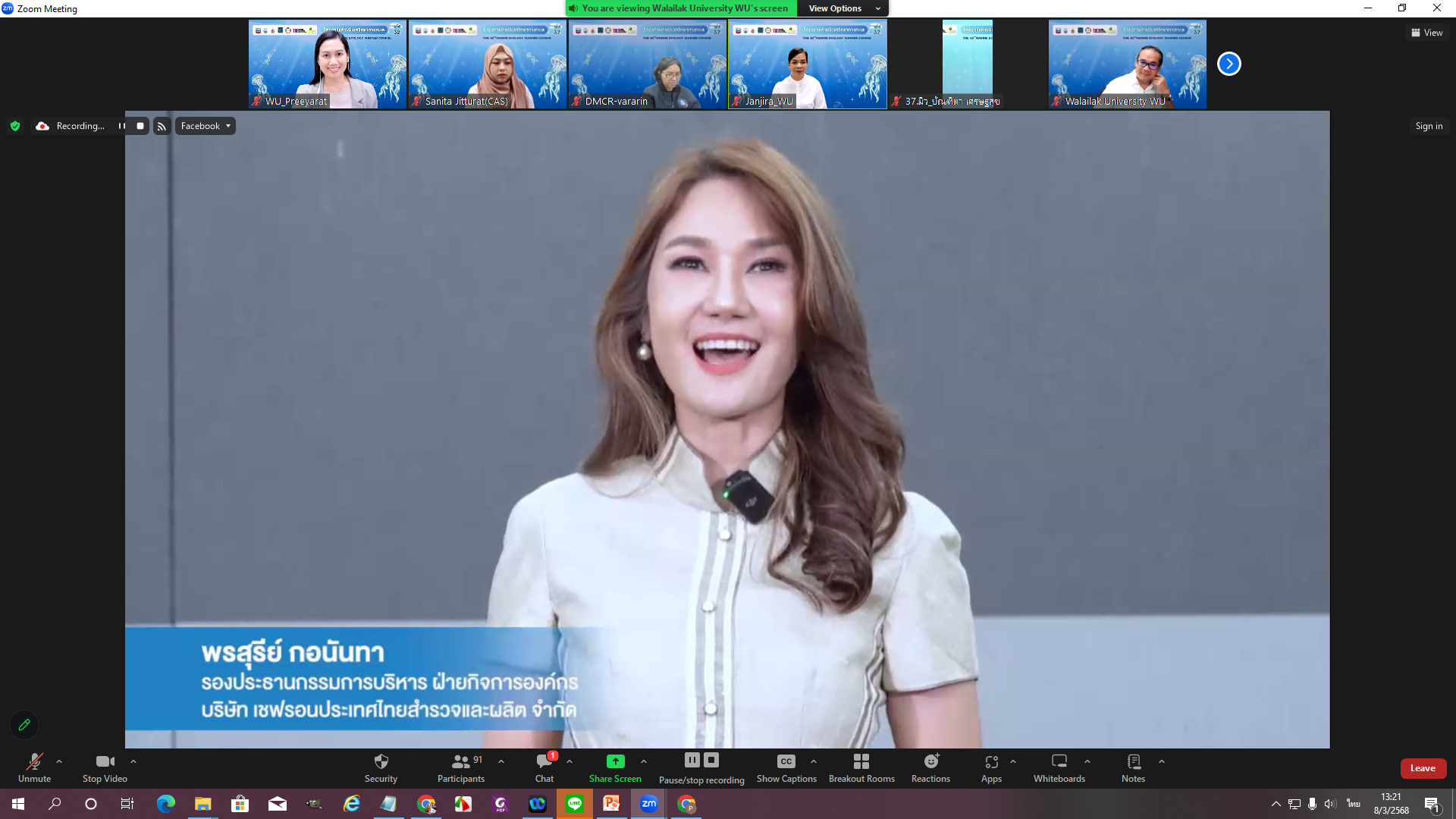Click the Sign in button

[x=1429, y=126]
